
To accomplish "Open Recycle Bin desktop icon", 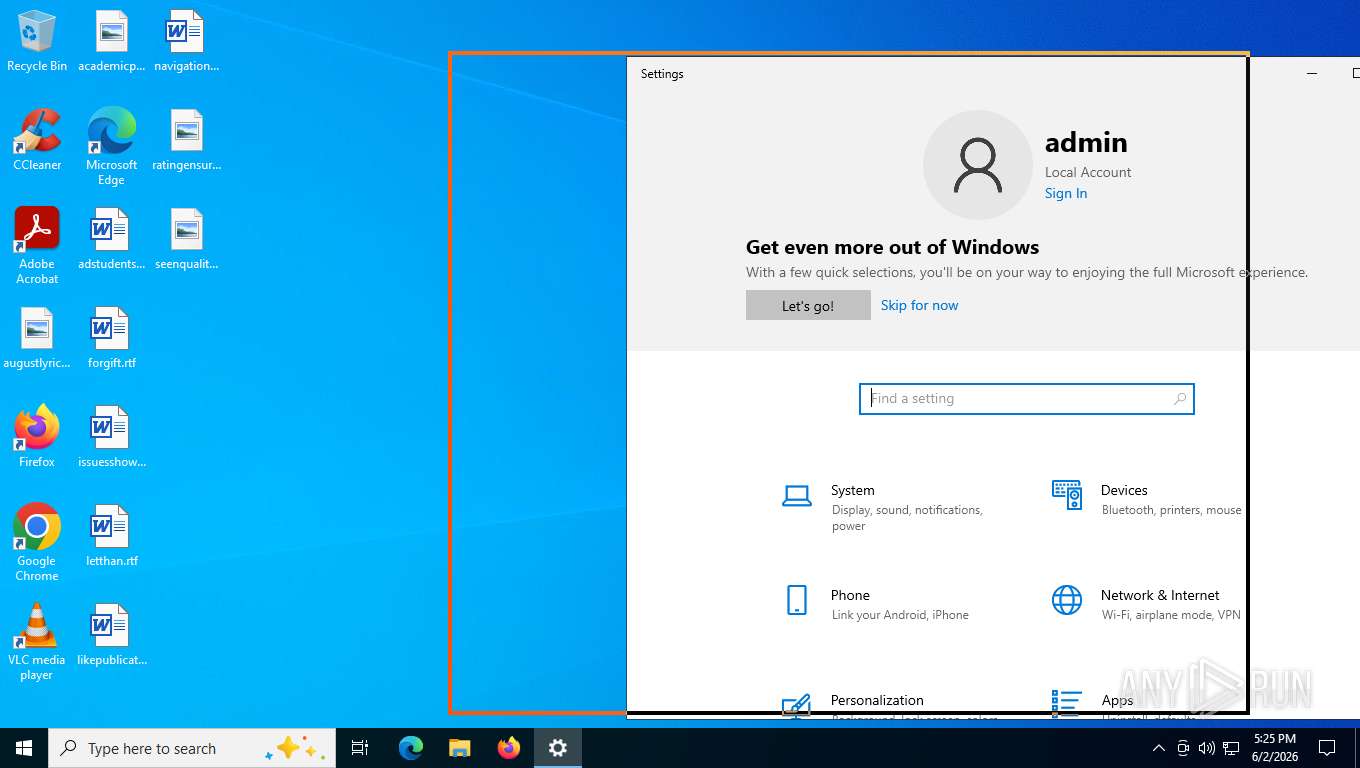I will (37, 41).
